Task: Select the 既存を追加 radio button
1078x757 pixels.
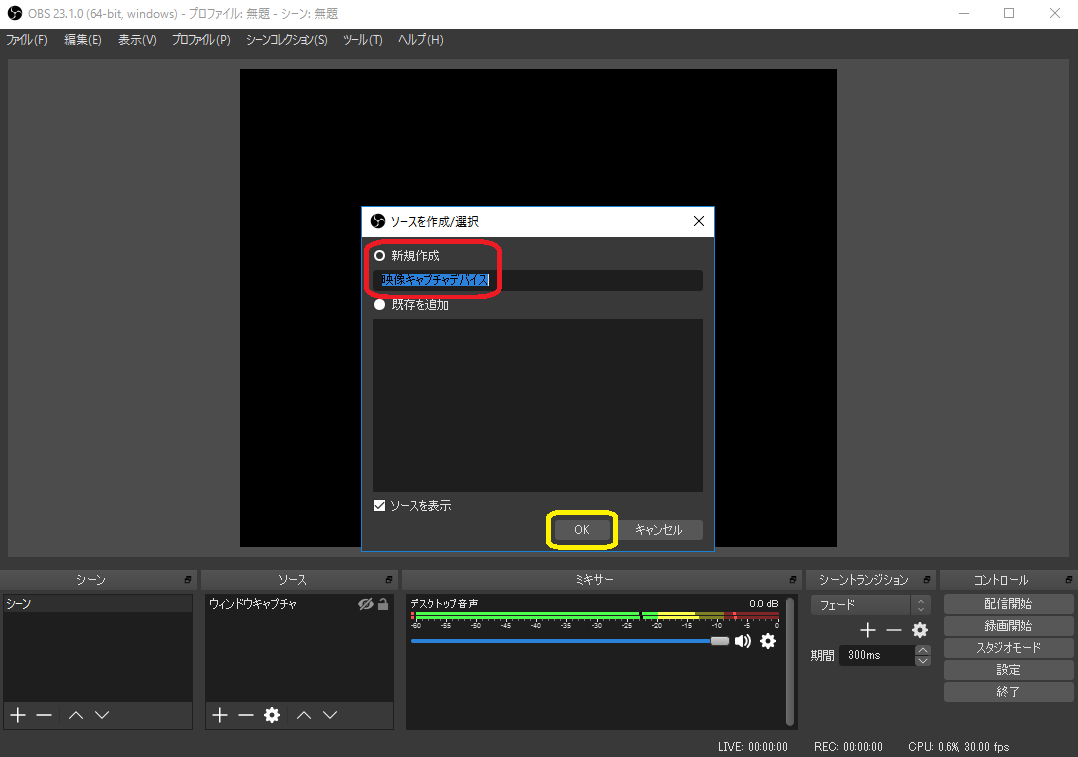Action: click(x=380, y=305)
